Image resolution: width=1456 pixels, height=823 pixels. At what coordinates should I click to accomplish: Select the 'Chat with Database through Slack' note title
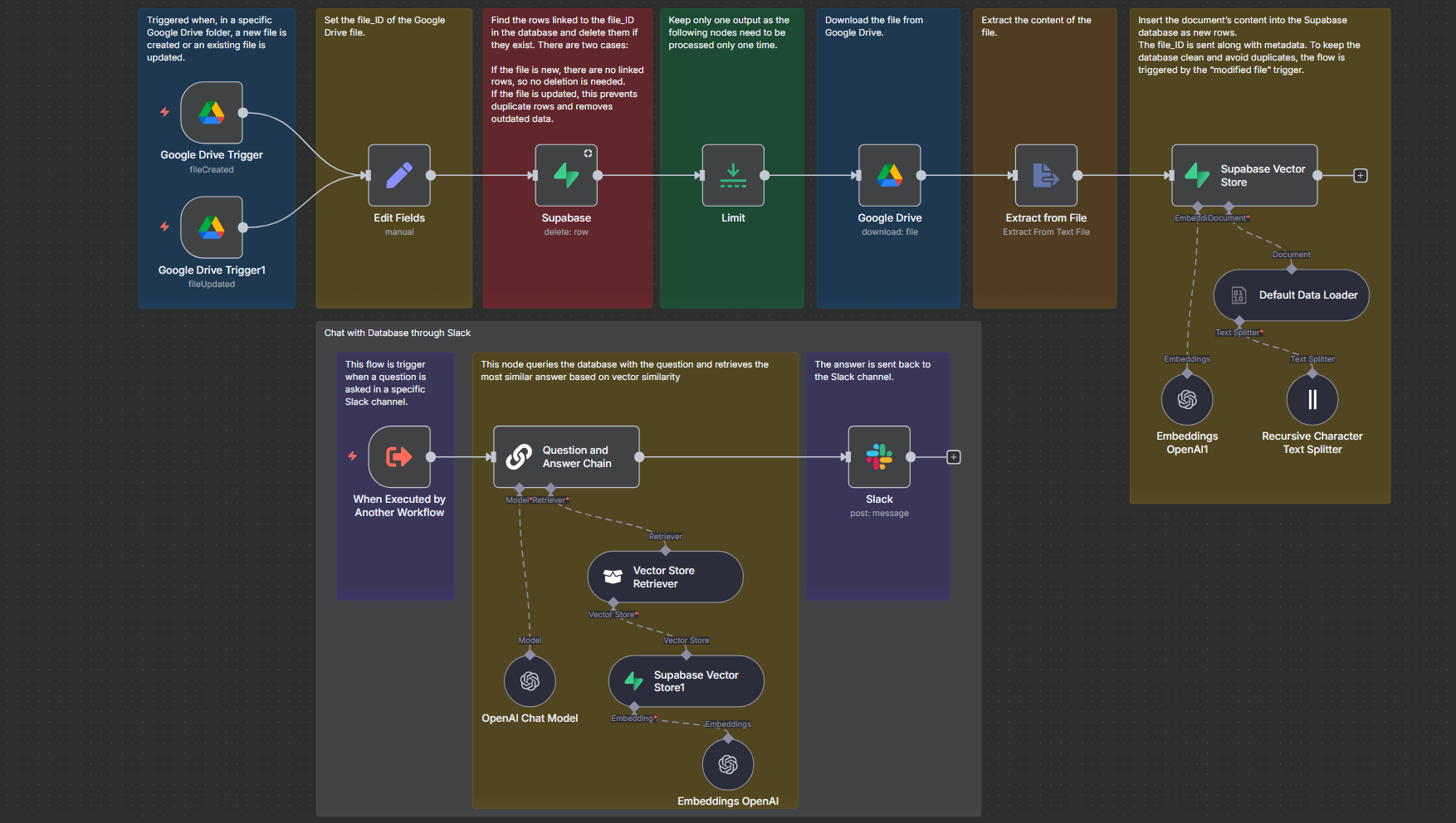coord(397,334)
